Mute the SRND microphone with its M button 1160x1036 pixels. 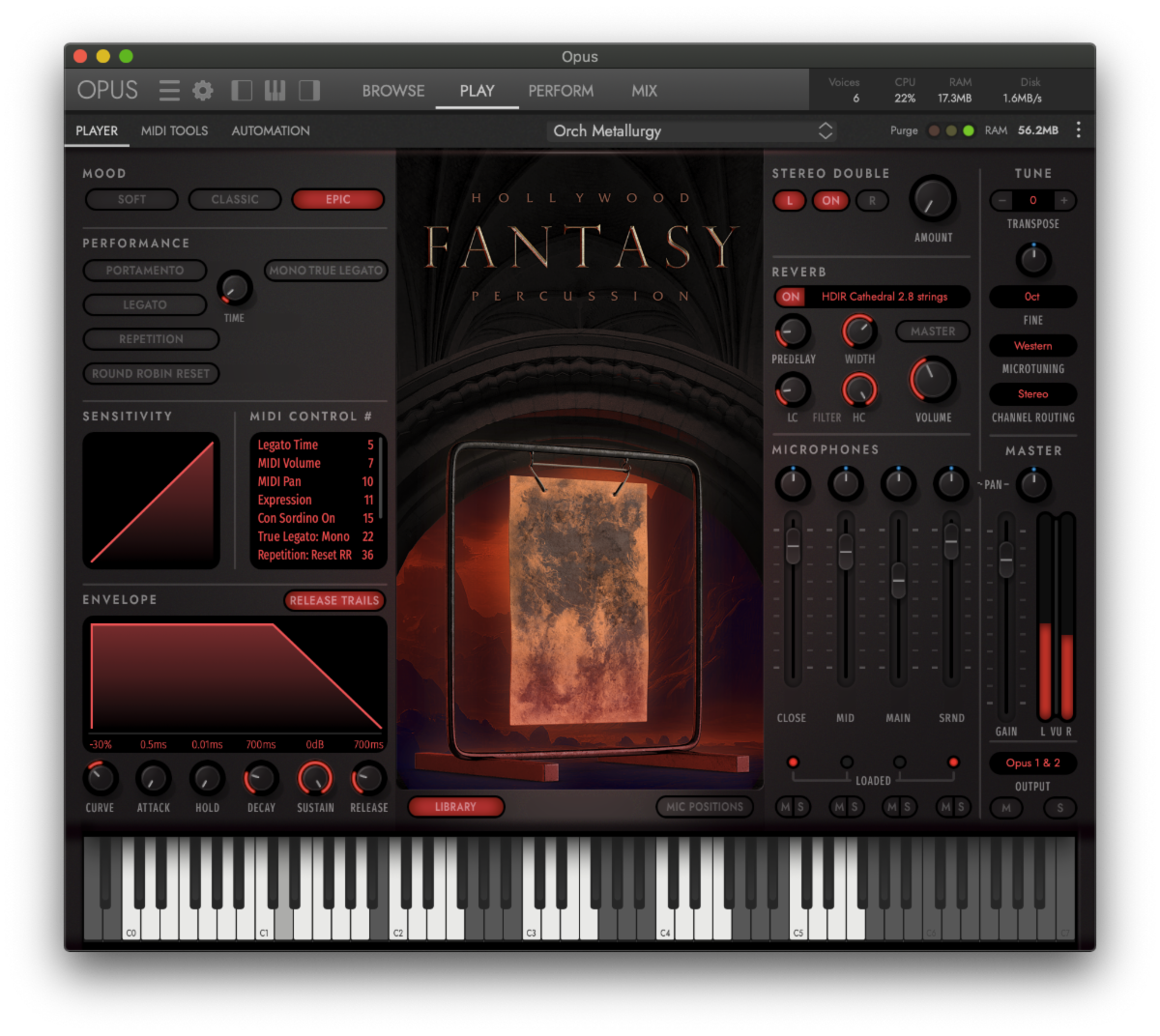coord(944,807)
